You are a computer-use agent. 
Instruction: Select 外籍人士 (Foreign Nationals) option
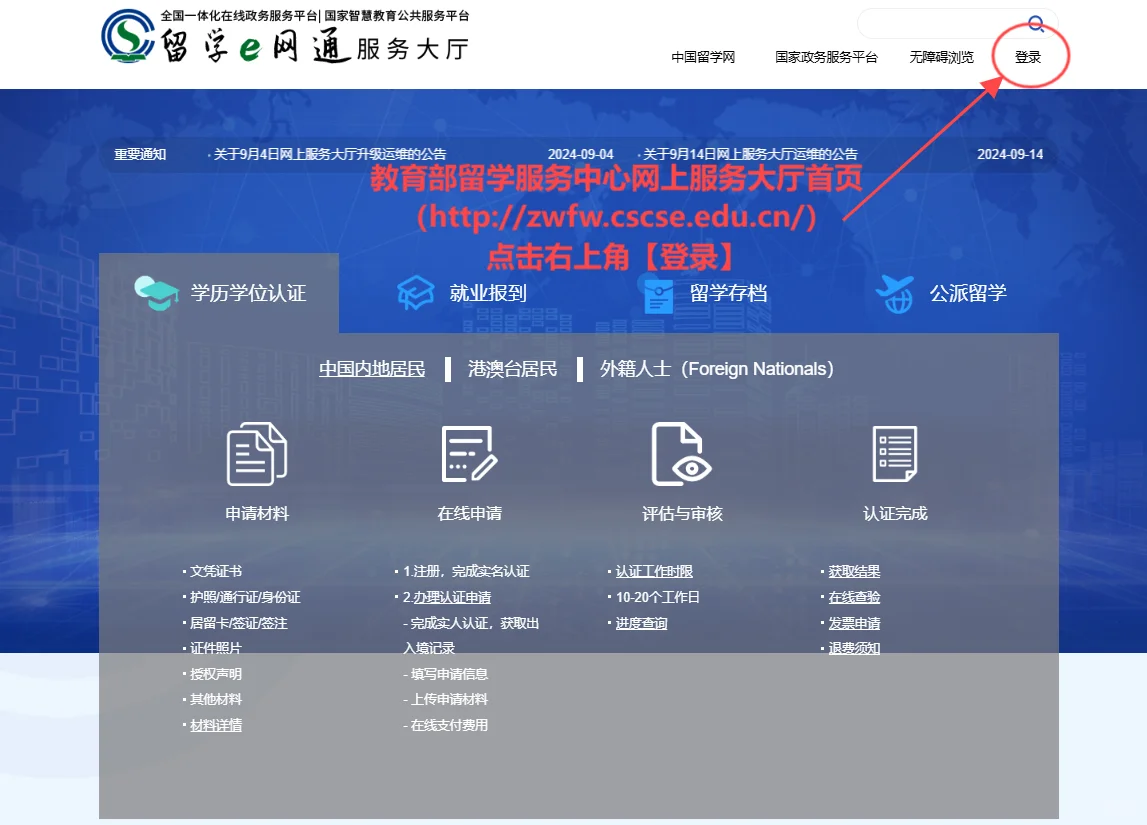tap(717, 369)
